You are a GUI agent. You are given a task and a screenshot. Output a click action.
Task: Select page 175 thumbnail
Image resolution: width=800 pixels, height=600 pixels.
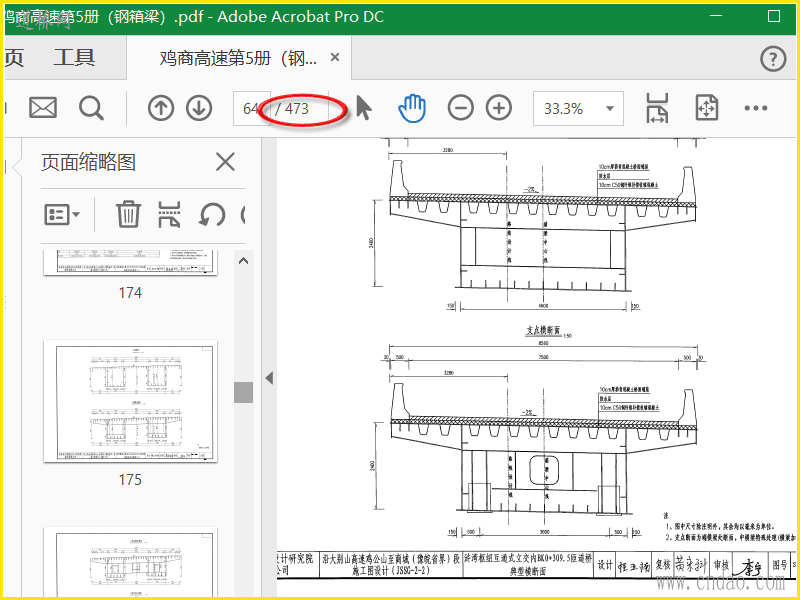coord(130,402)
